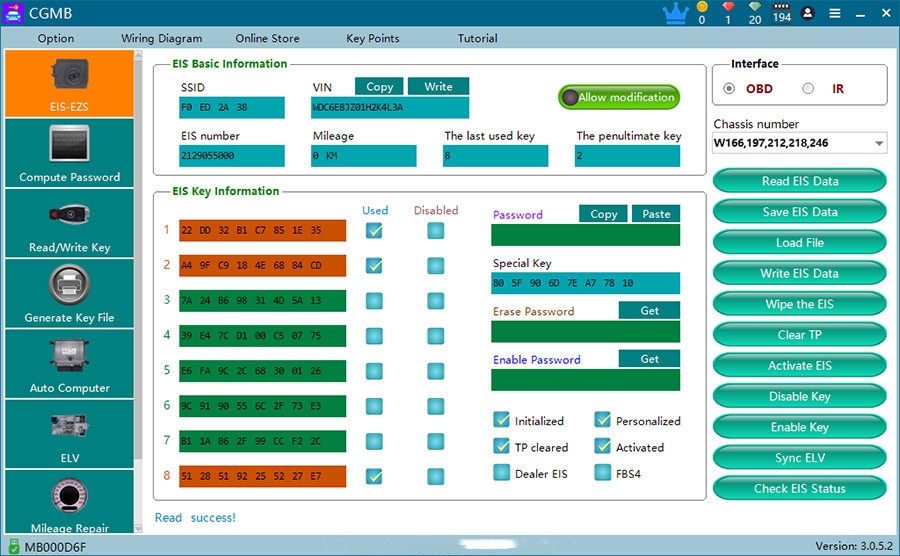Click the Save EIS Data button

[x=800, y=212]
